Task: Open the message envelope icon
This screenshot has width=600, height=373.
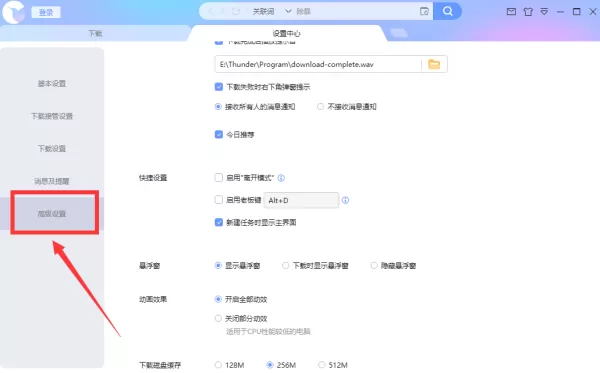Action: [x=511, y=11]
